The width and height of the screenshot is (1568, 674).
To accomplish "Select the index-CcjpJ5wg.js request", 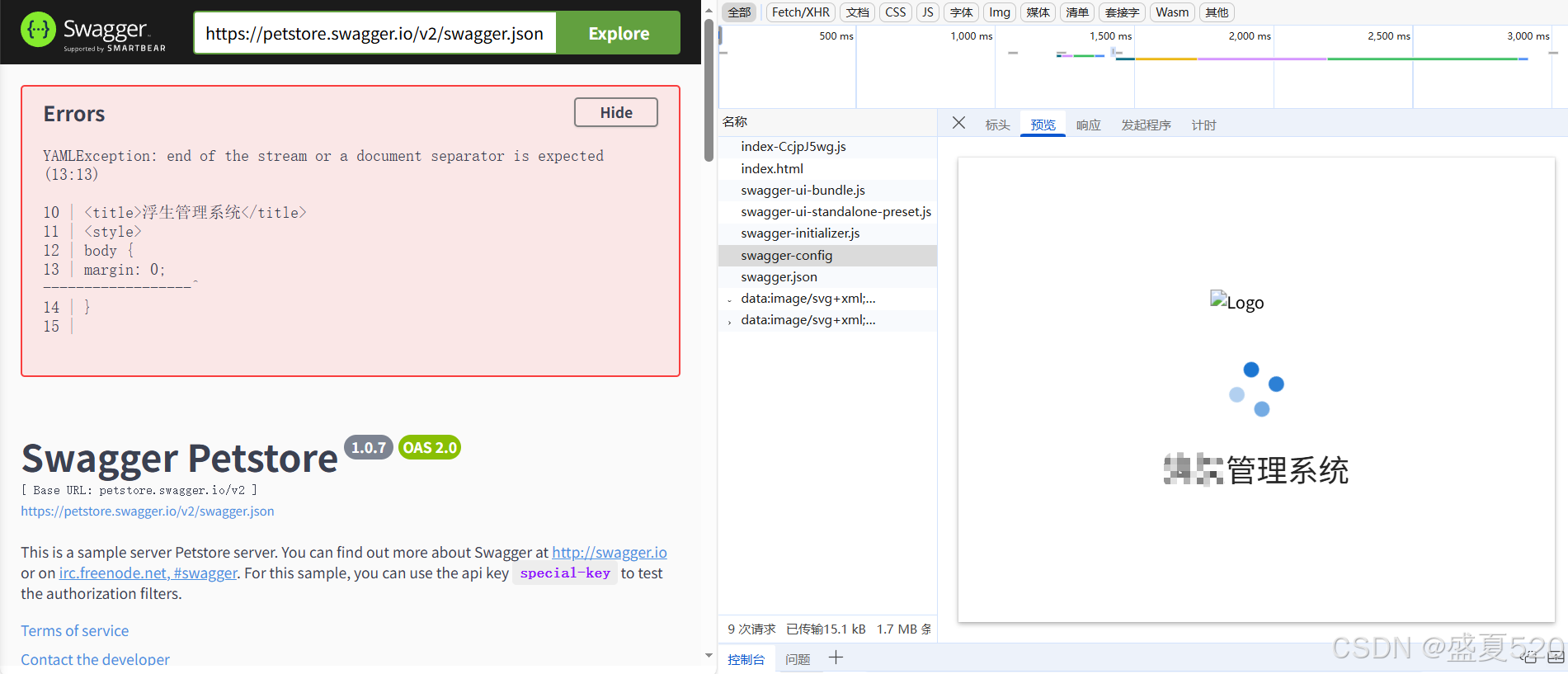I will tap(827, 147).
